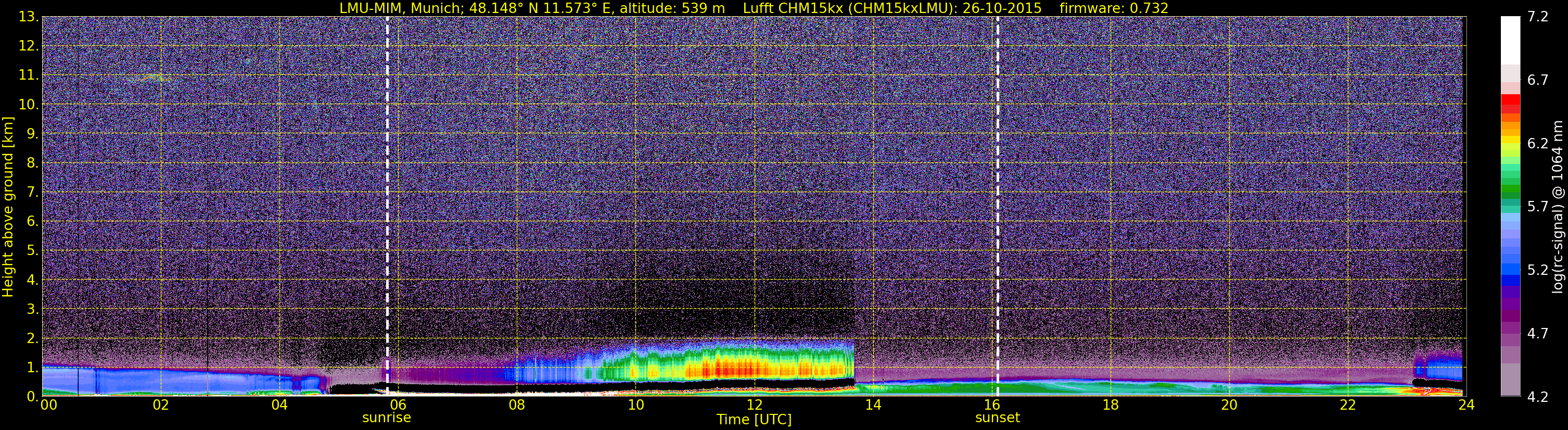
Task: Click the time axis tick label 14
Action: pos(873,405)
